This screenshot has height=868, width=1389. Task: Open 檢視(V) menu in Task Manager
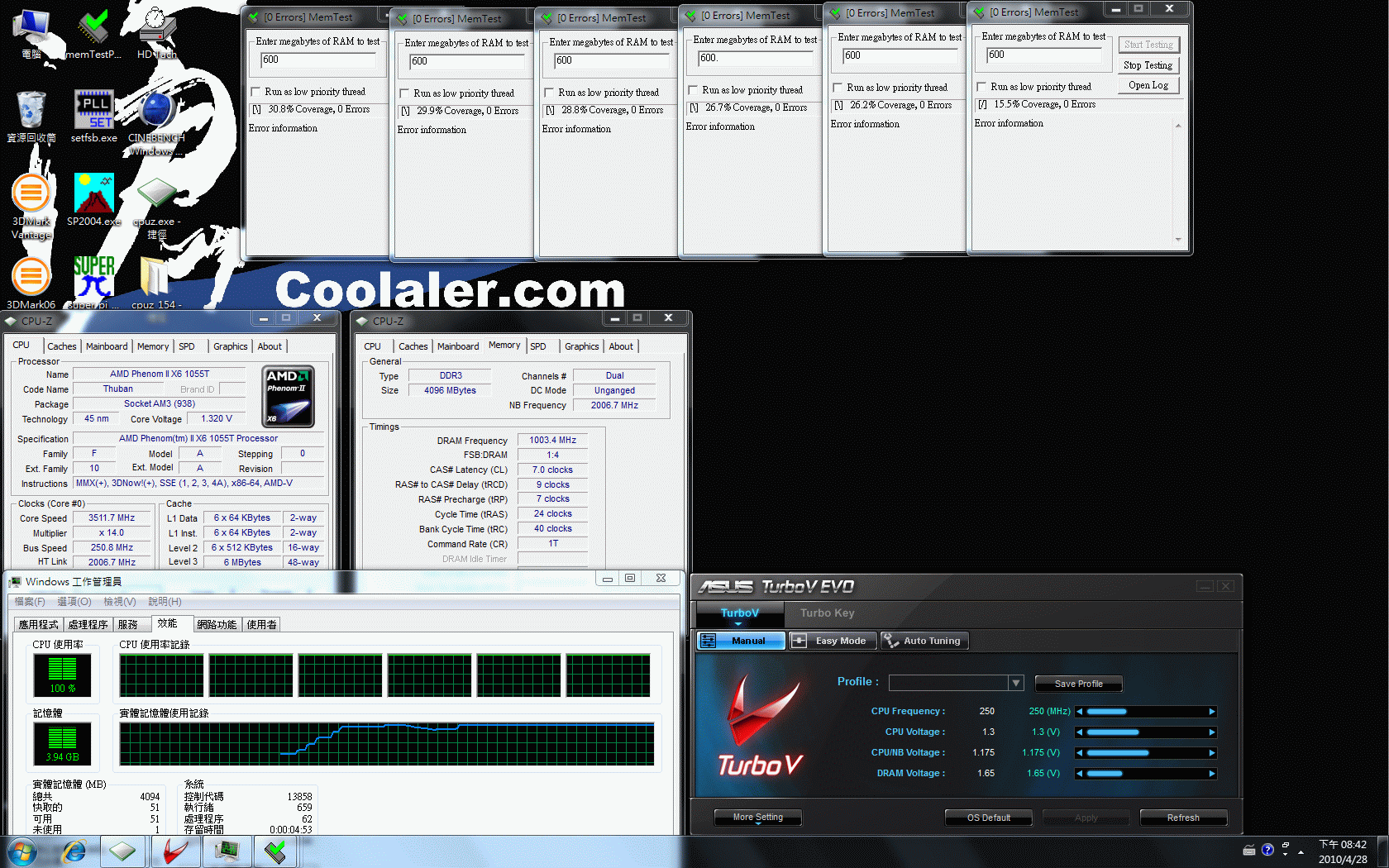119,602
